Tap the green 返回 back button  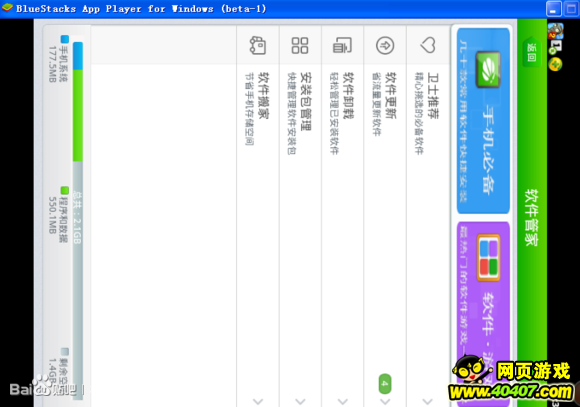[532, 52]
